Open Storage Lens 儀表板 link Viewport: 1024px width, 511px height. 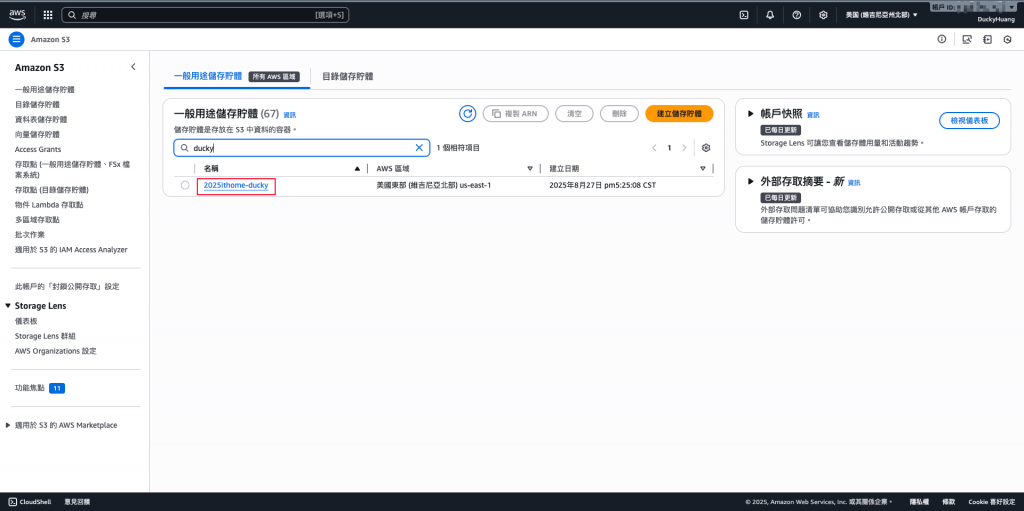pyautogui.click(x=26, y=321)
